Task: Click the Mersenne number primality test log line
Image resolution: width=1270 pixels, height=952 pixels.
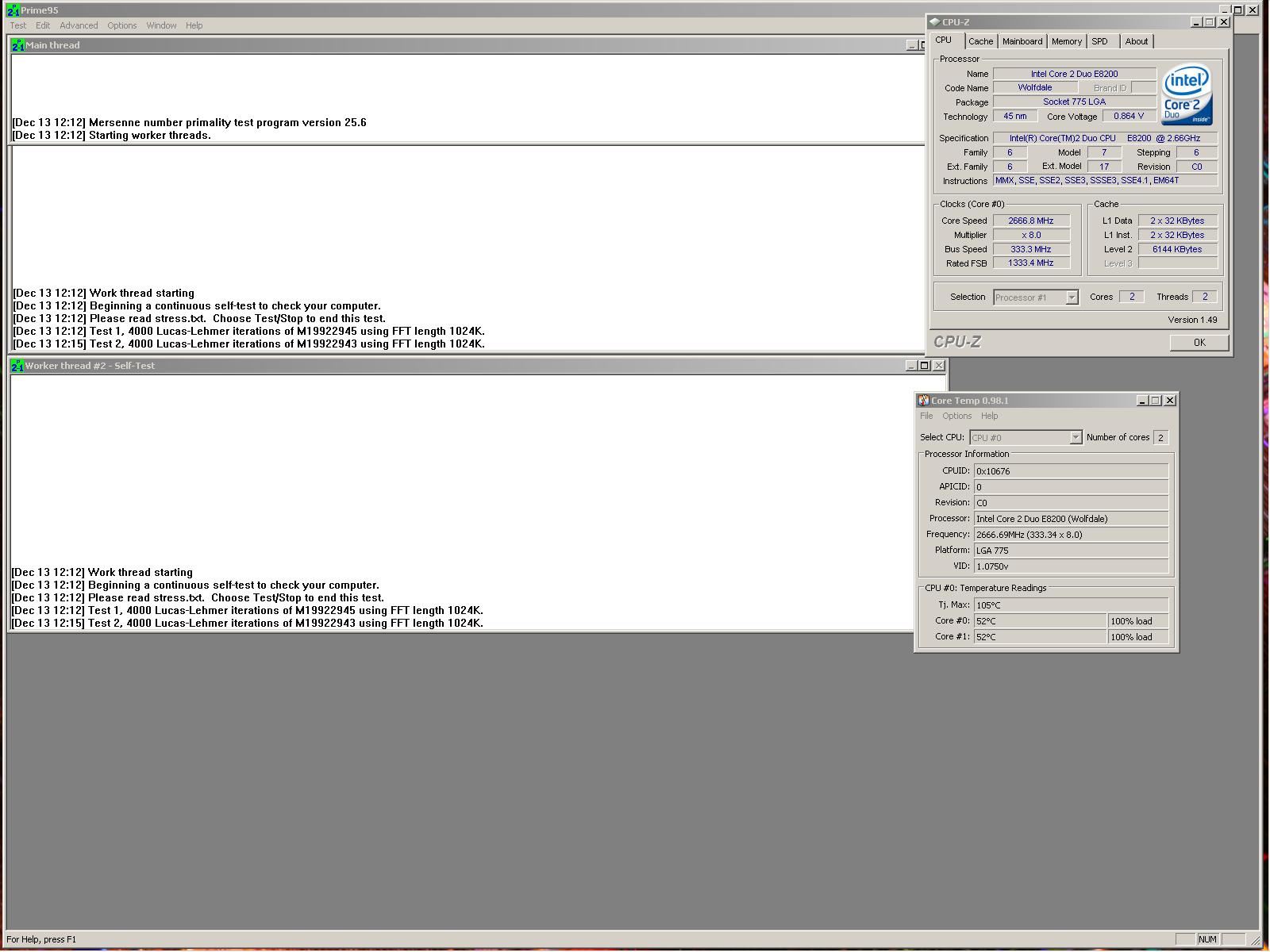Action: 190,123
